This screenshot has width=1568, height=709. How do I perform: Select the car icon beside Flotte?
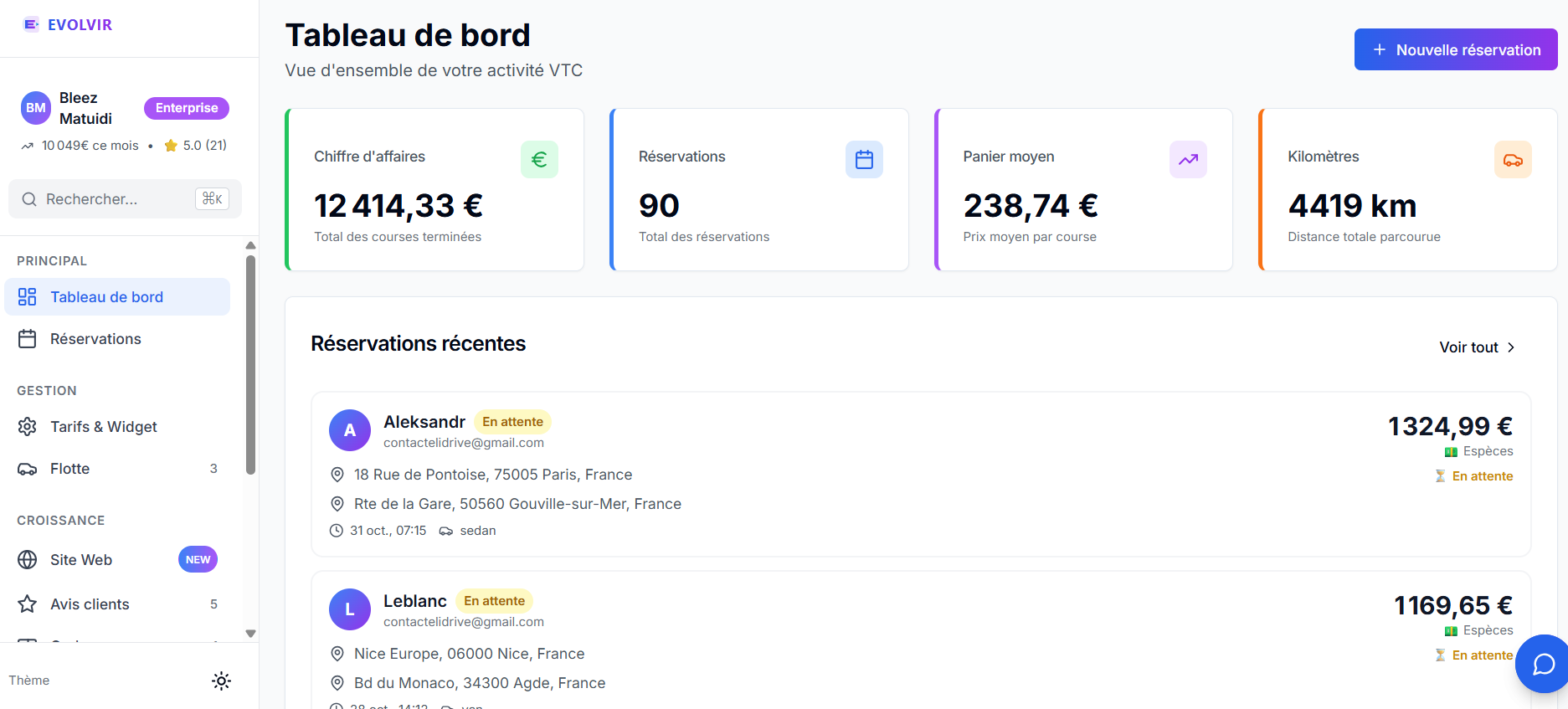click(27, 468)
